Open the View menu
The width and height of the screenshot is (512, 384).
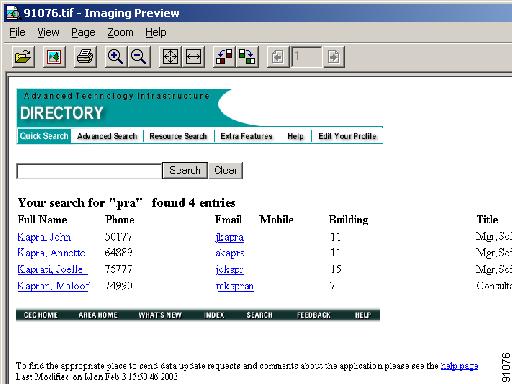click(48, 32)
